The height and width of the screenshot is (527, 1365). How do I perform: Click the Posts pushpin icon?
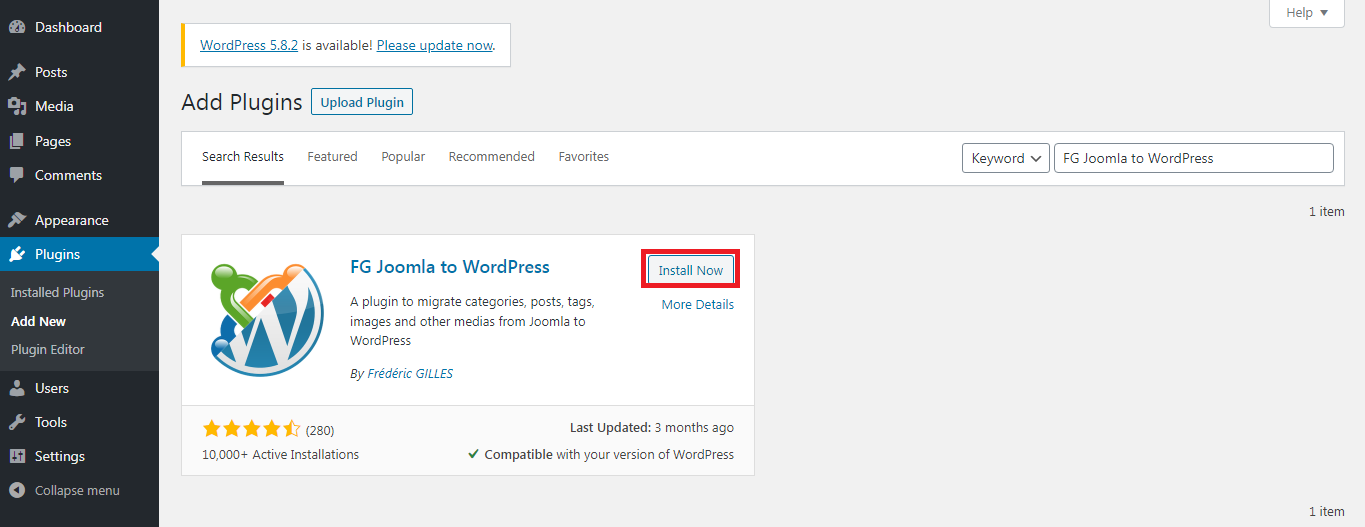(17, 72)
